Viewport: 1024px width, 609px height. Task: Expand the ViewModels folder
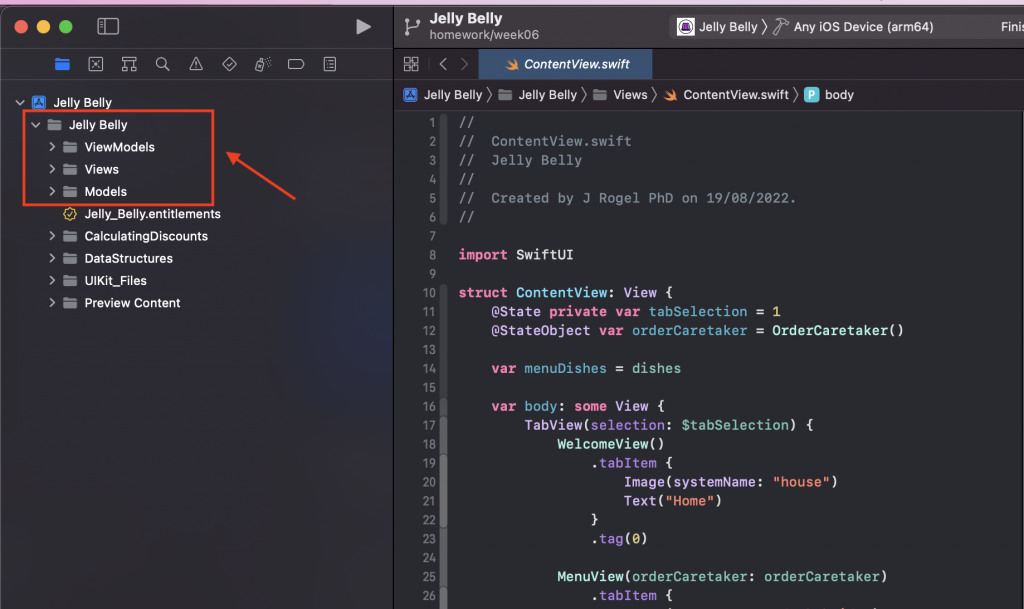52,147
